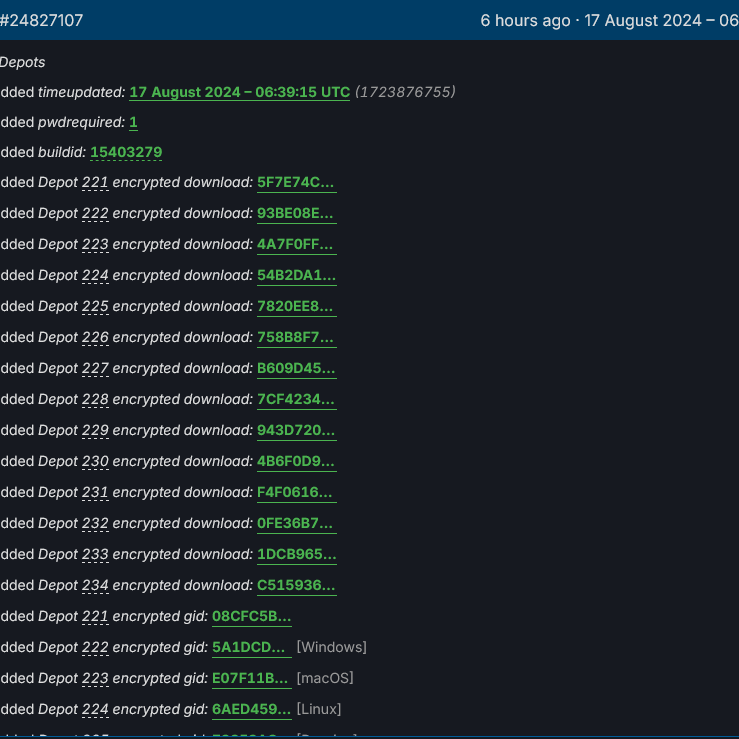Screen dimensions: 739x739
Task: Click the encrypted download hash 758B8F7
Action: 296,338
